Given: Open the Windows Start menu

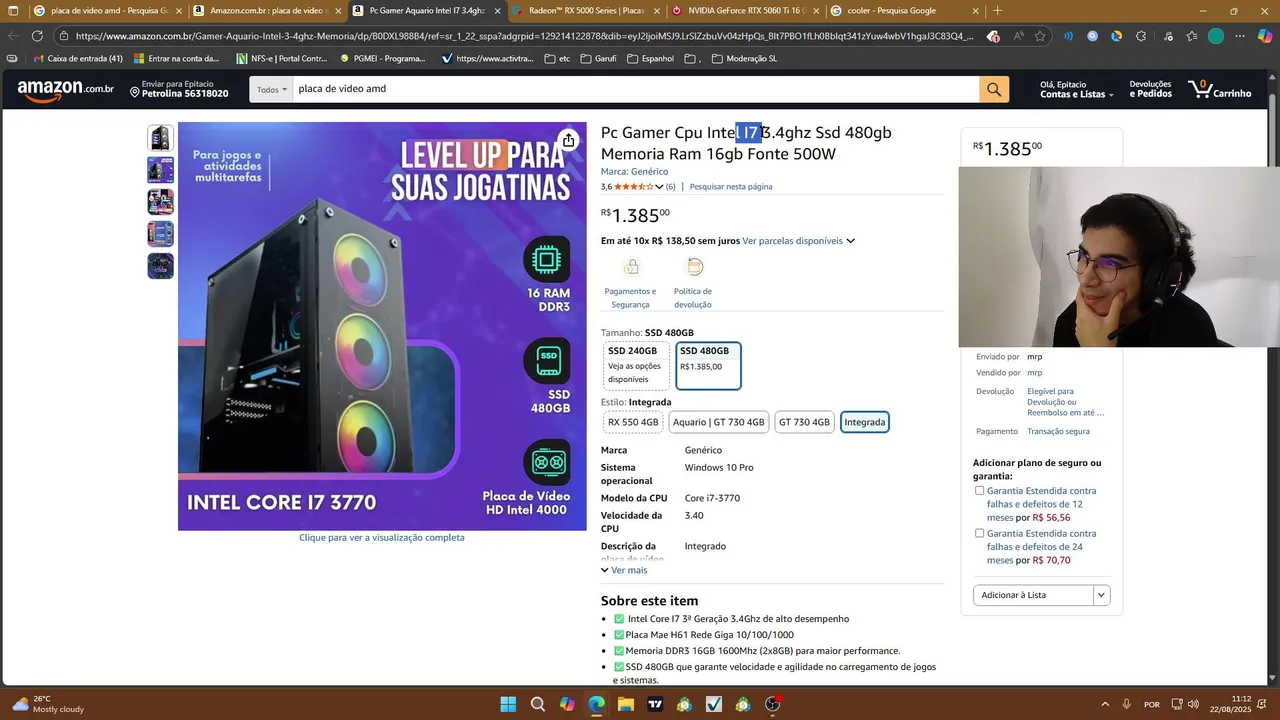Looking at the screenshot, I should click(x=508, y=704).
